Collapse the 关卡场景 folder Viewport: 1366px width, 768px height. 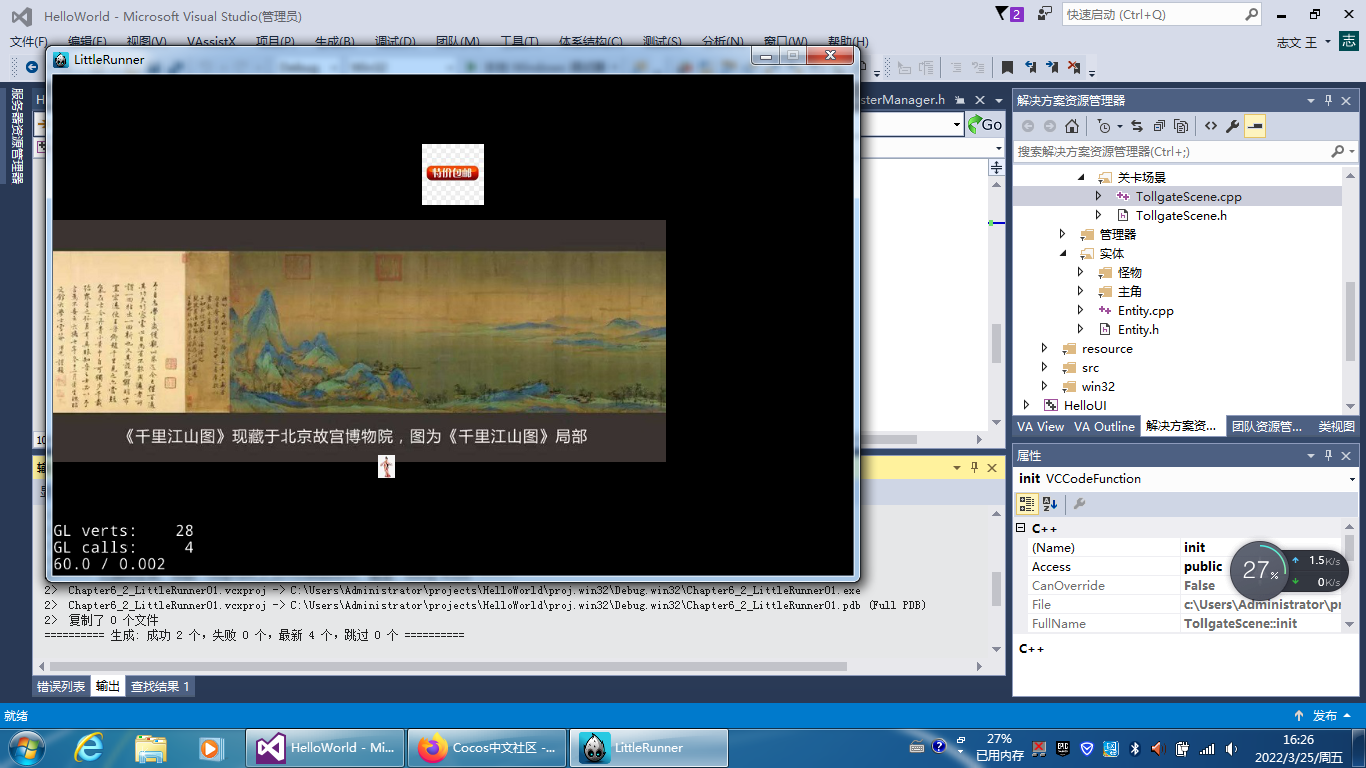pos(1081,177)
